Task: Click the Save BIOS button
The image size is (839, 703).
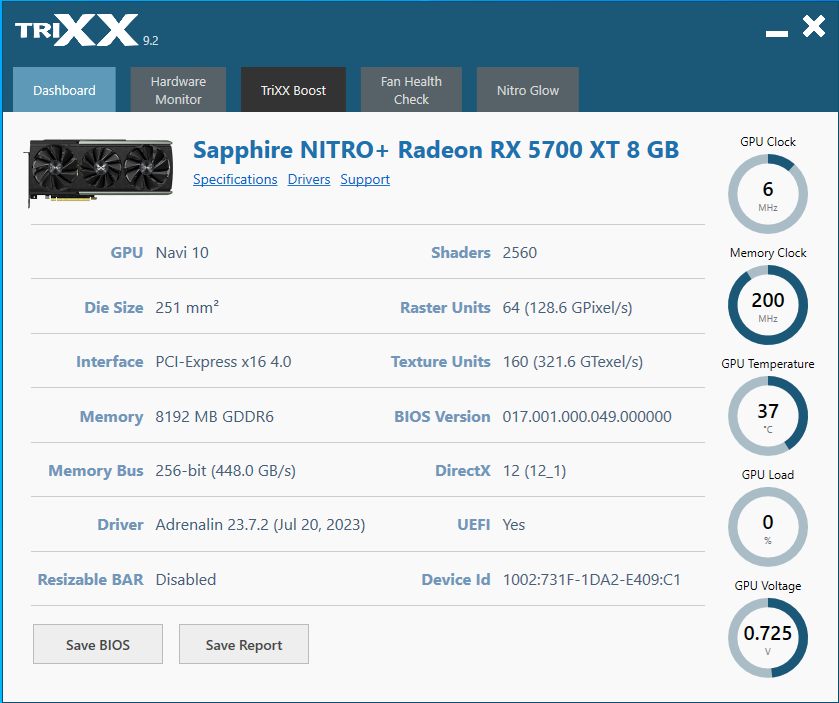Action: tap(98, 644)
